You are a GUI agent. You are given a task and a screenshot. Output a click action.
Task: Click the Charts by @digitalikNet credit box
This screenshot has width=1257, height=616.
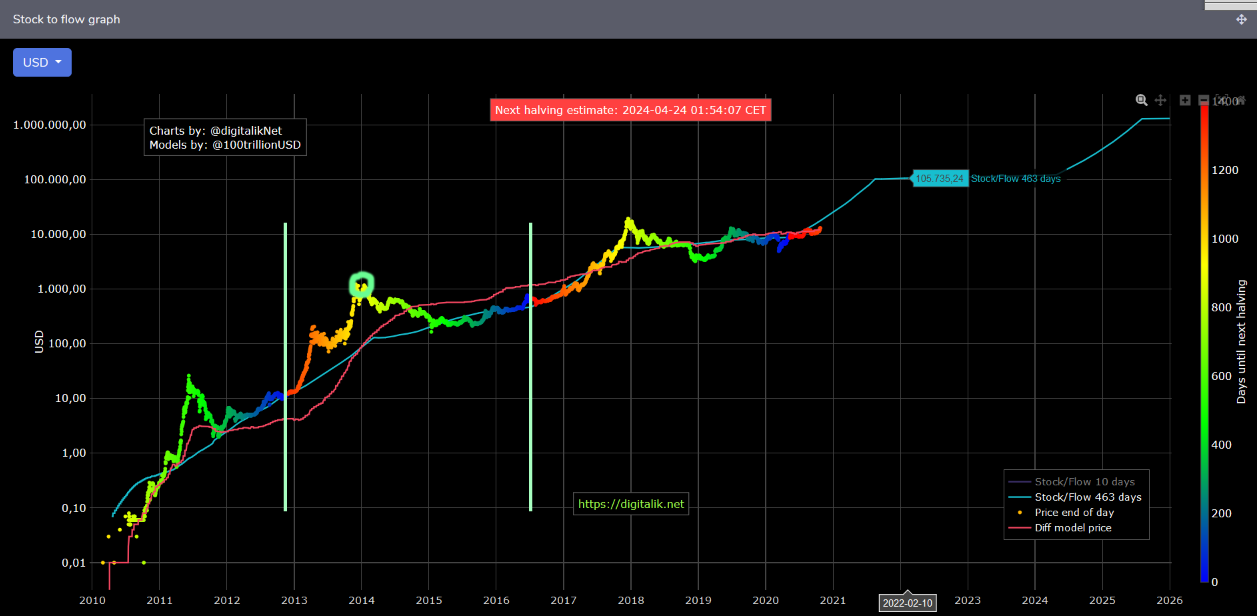click(x=226, y=138)
